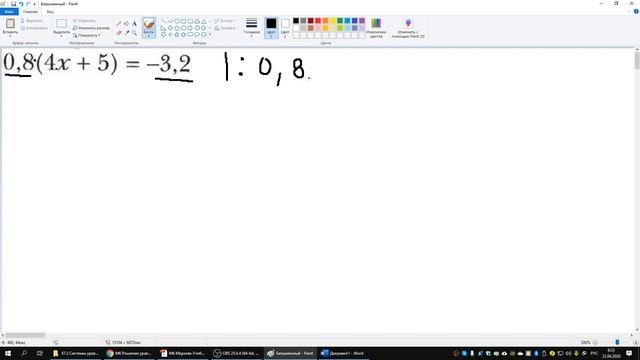Screen dimensions: 640x360
Task: Open the Windows Start menu
Action: pos(8,353)
